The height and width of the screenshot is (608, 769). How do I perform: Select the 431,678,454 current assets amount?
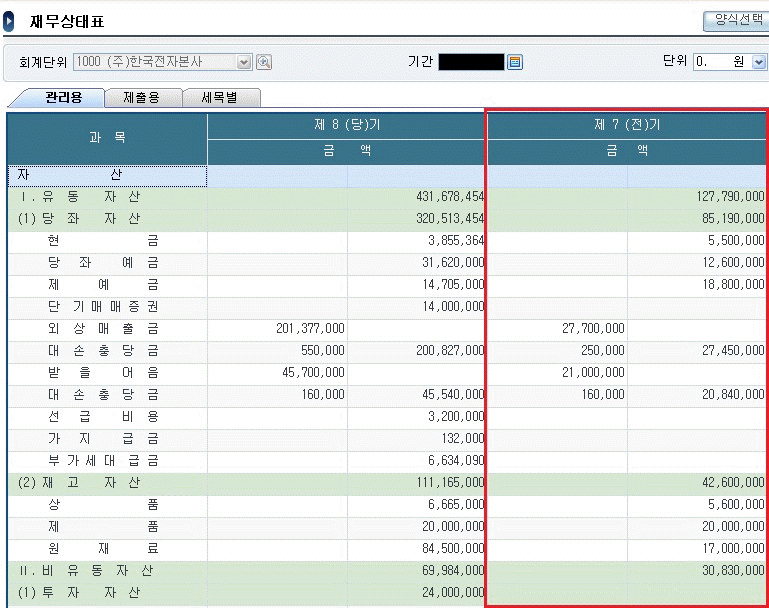(x=449, y=197)
